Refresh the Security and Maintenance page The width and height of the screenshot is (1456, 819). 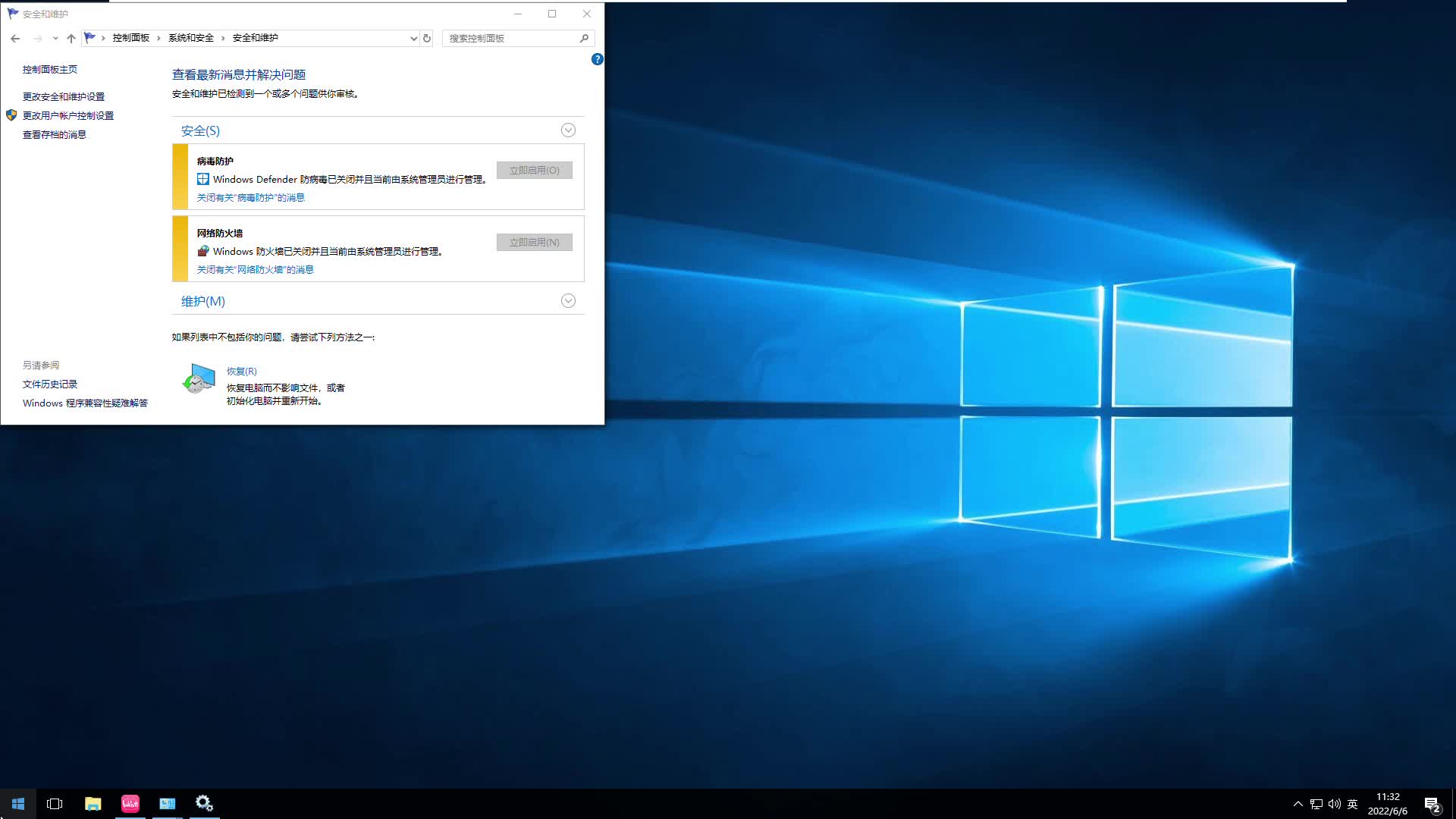[427, 38]
